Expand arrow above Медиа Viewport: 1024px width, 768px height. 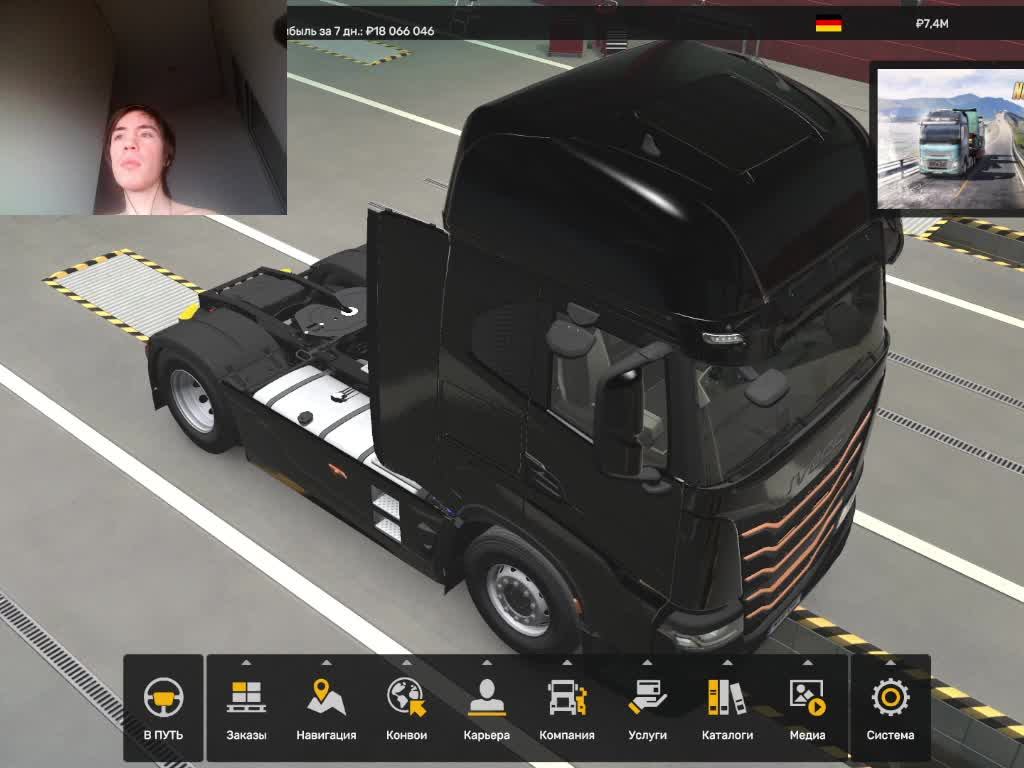click(x=807, y=662)
